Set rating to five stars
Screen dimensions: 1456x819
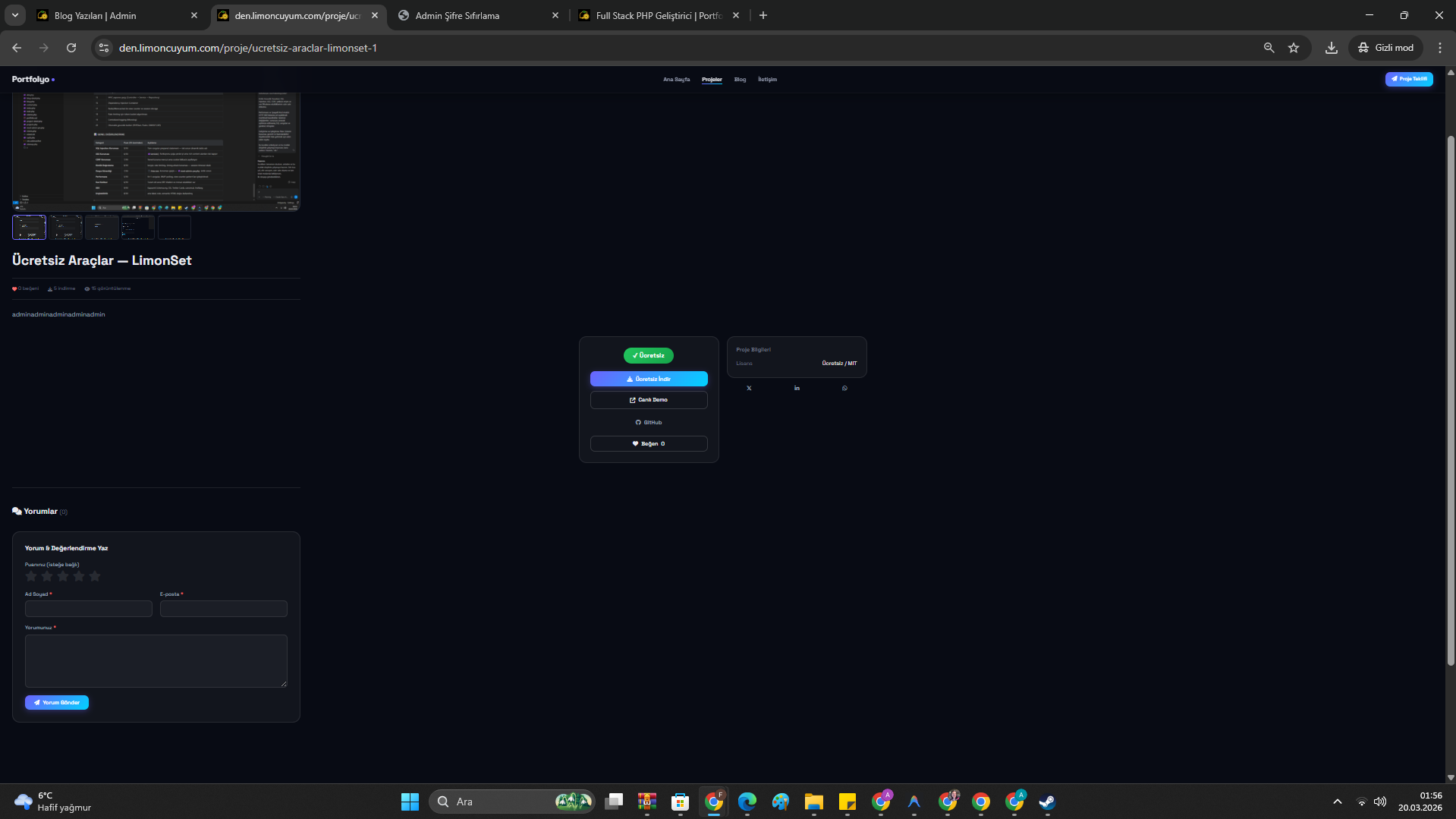point(95,576)
